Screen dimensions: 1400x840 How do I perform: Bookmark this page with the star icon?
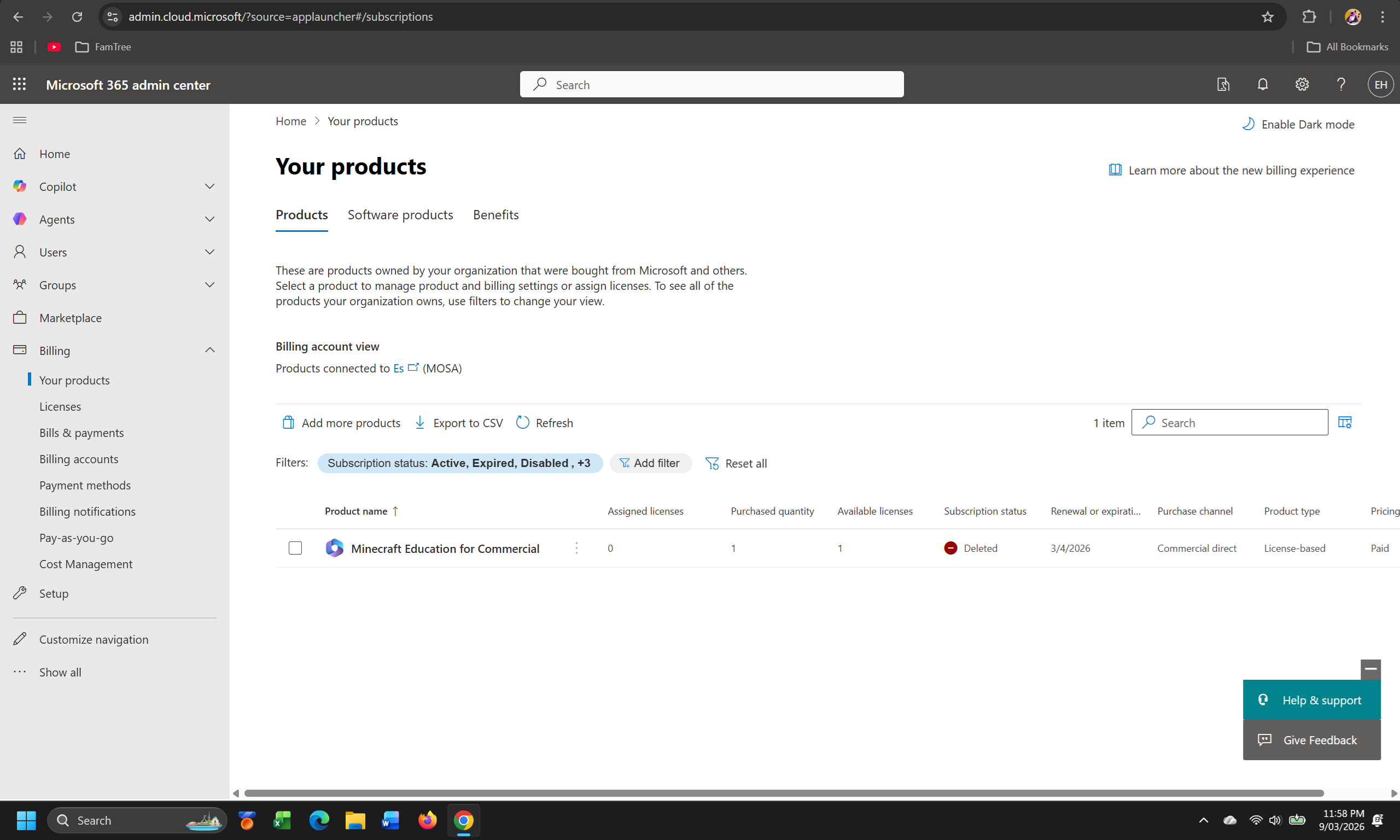(x=1267, y=17)
